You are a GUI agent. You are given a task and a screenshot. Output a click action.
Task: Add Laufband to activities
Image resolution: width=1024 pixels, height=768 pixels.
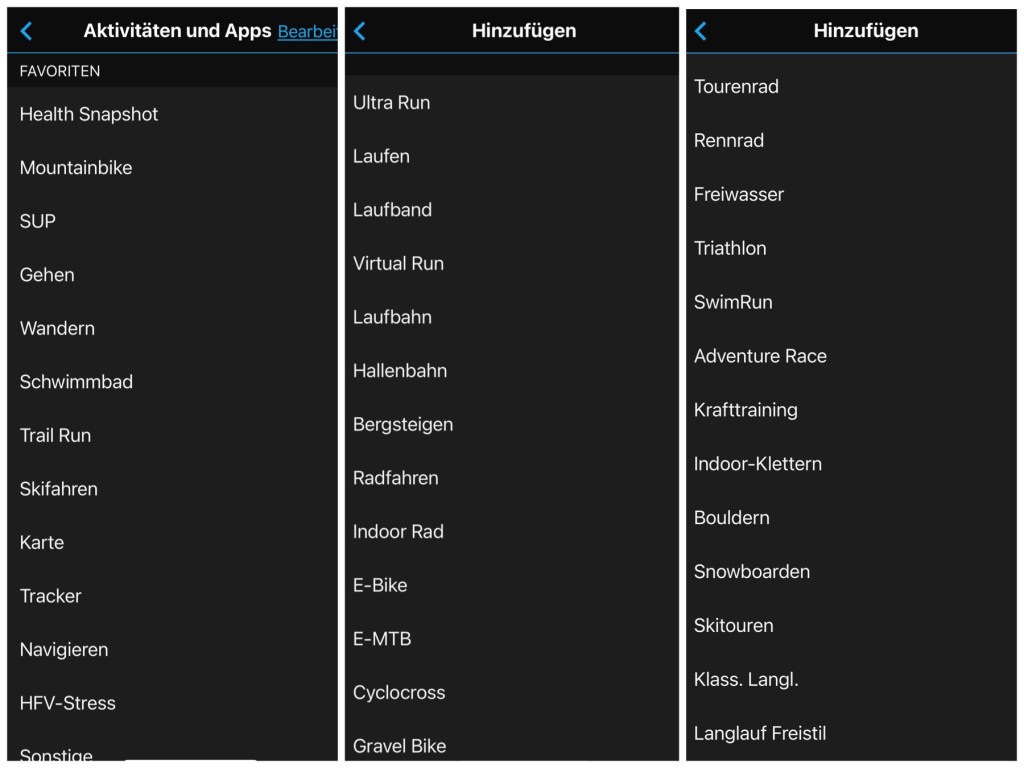pyautogui.click(x=392, y=210)
